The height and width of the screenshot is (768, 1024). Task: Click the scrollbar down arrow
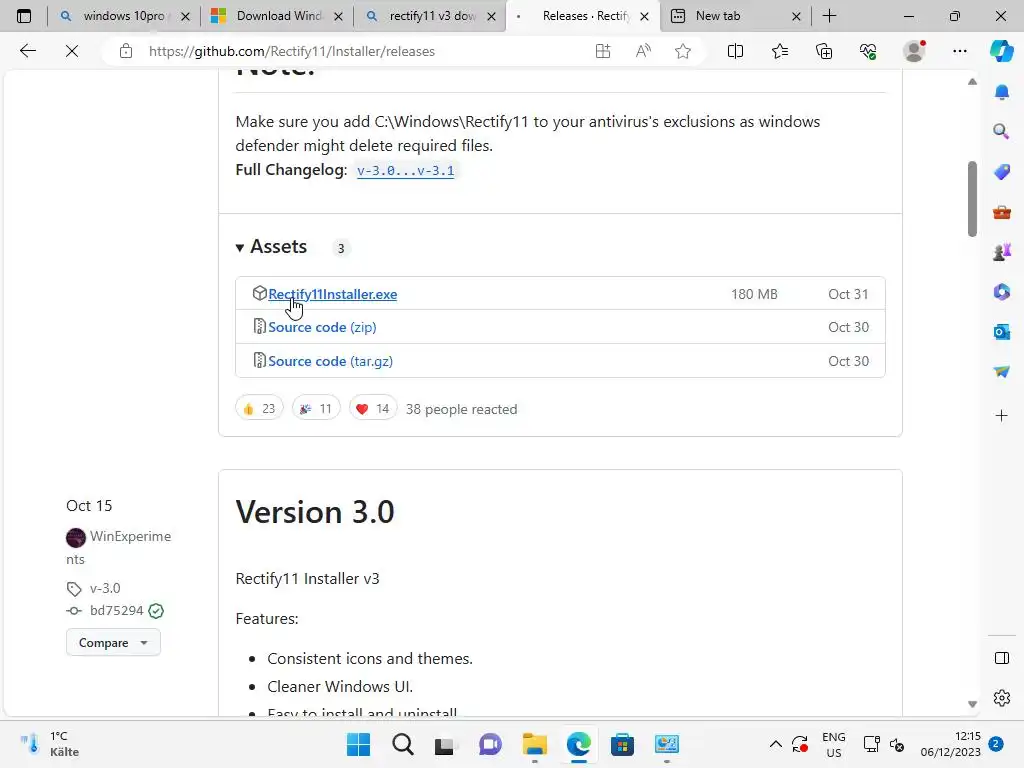tap(972, 704)
